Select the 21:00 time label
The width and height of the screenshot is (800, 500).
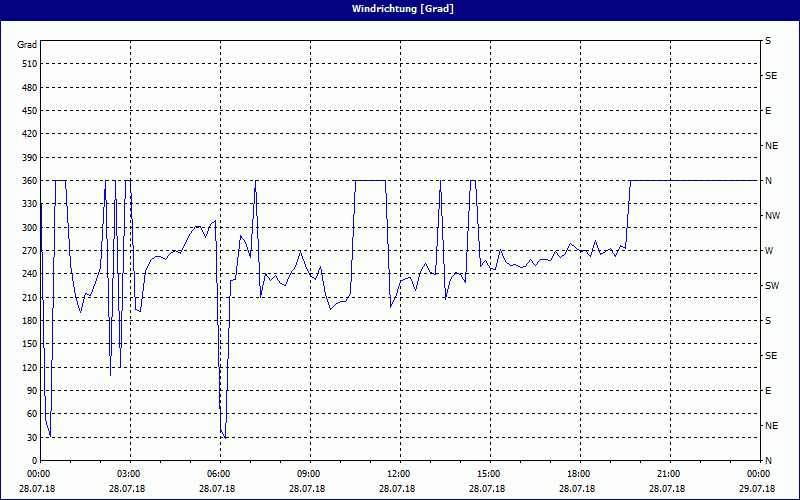click(668, 474)
